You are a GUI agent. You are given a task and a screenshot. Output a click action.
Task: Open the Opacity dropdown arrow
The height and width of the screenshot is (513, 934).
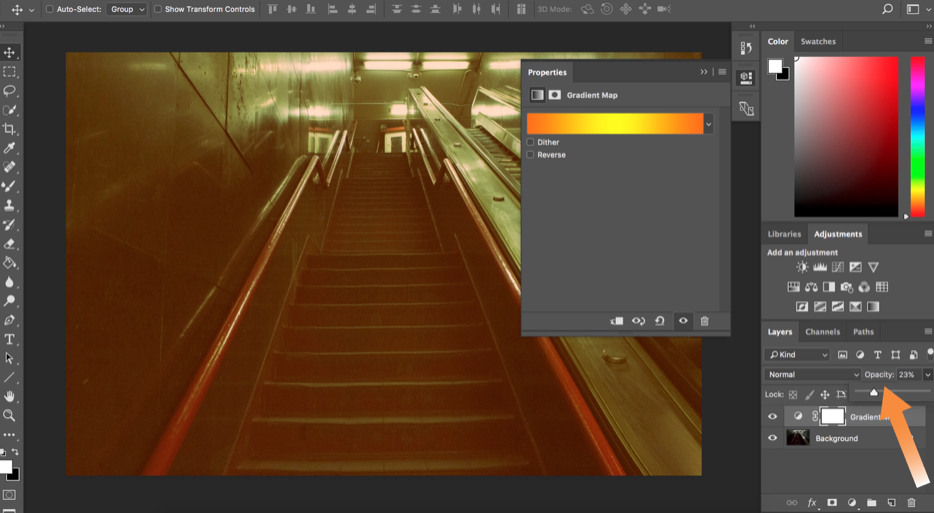927,374
